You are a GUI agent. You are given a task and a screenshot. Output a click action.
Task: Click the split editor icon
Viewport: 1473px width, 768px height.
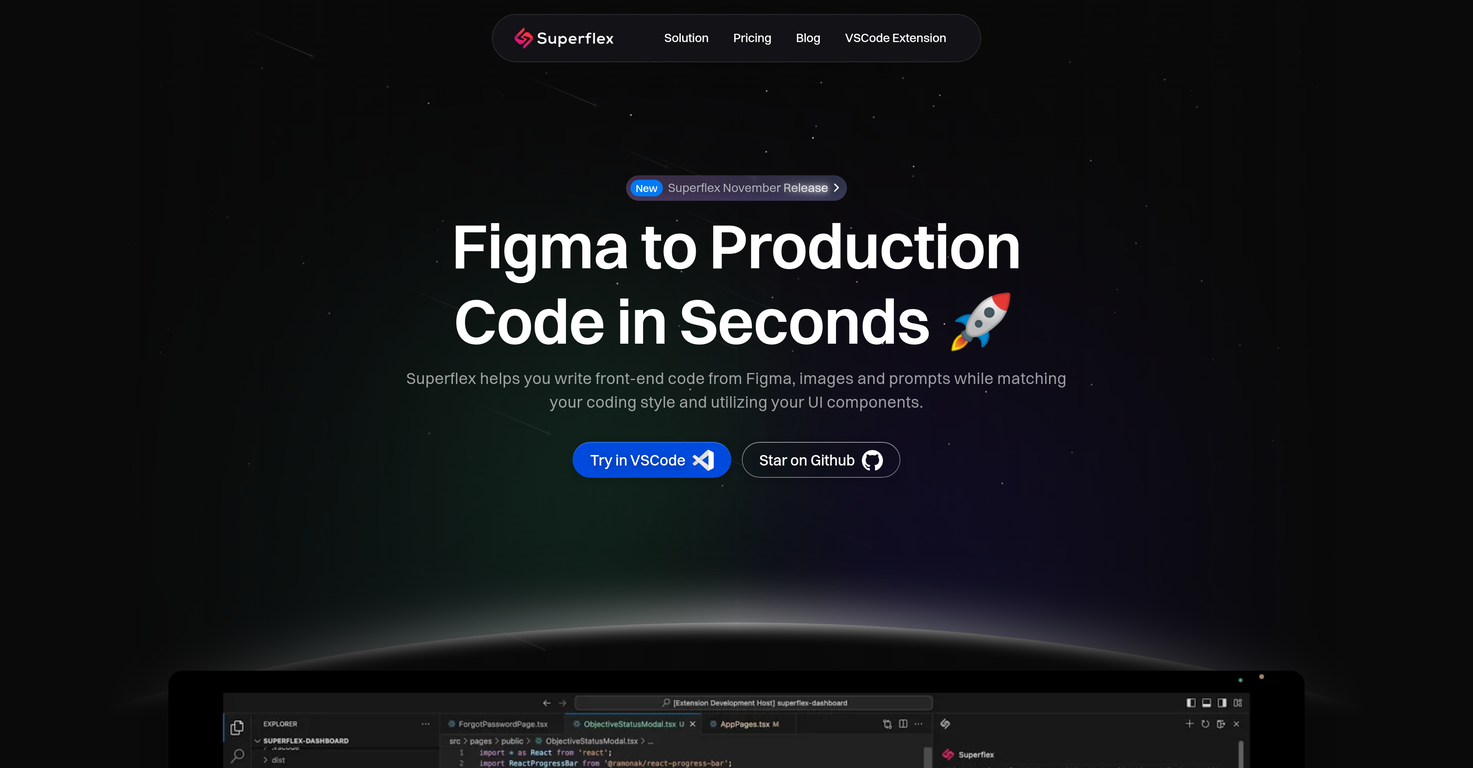coord(903,724)
